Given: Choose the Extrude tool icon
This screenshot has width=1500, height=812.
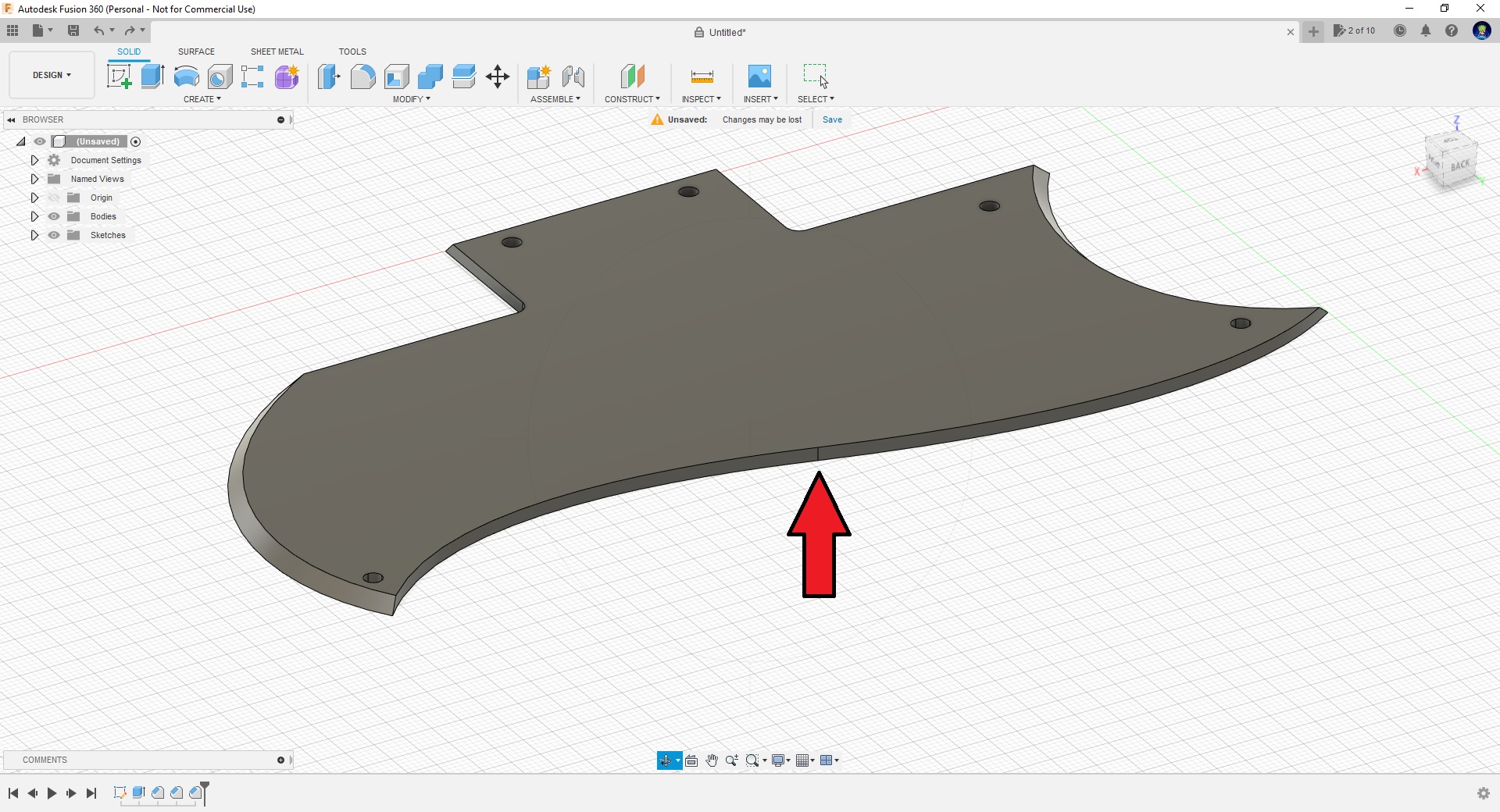Looking at the screenshot, I should pos(152,77).
